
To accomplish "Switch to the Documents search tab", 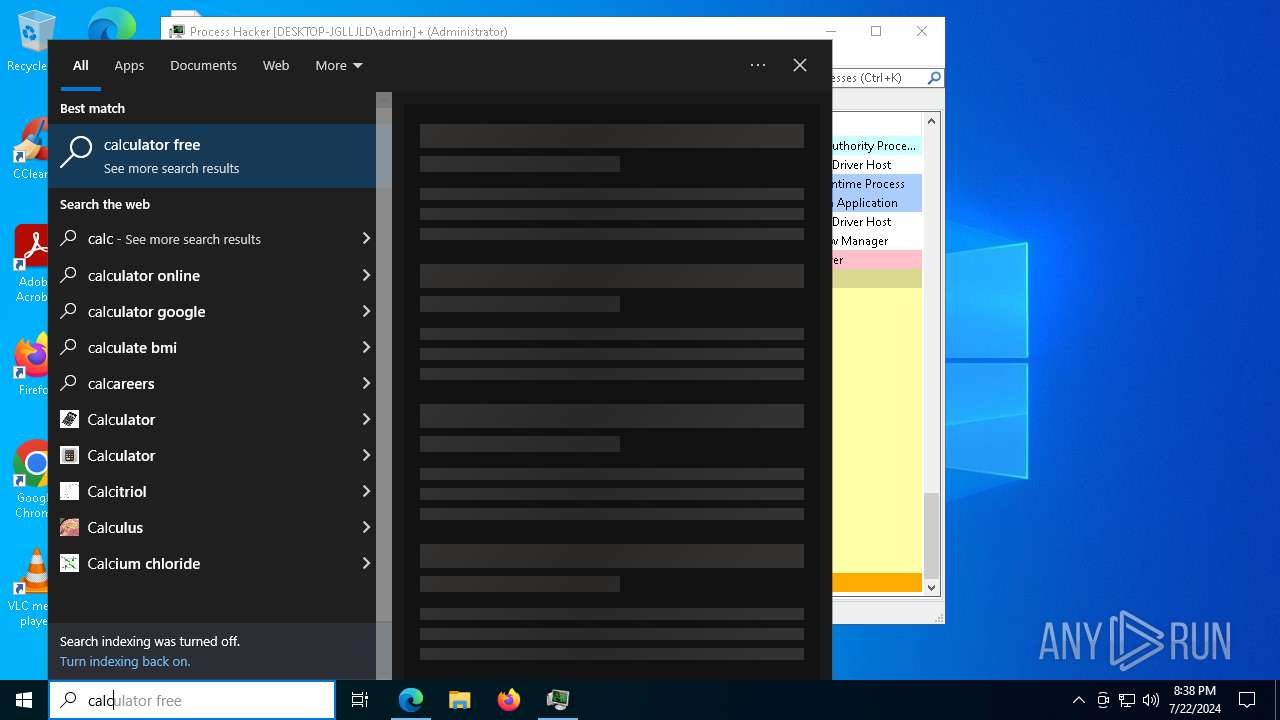I will (x=203, y=65).
